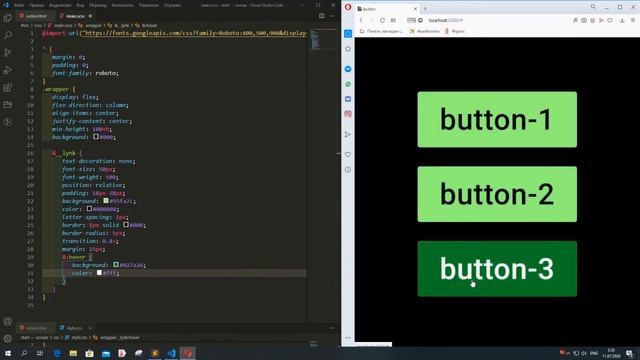
Task: Open Opera tab search magnifier
Action: coord(593,7)
